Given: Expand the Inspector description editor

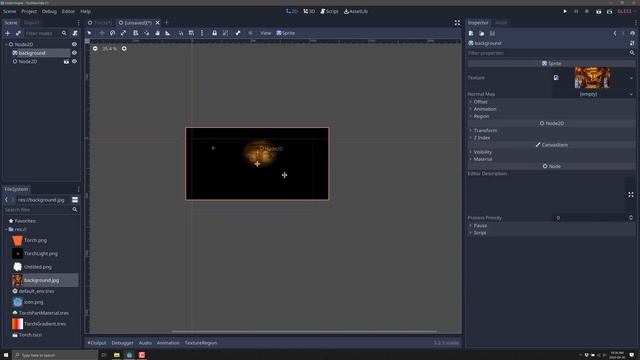Looking at the screenshot, I should (x=631, y=195).
